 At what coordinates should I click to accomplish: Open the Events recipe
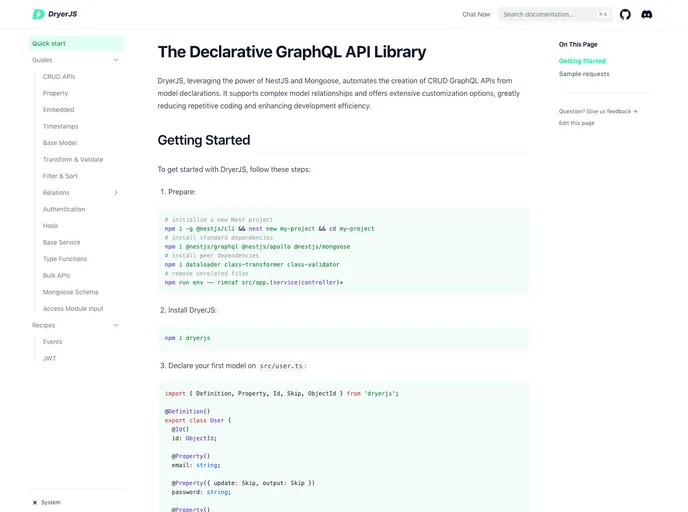click(x=53, y=342)
